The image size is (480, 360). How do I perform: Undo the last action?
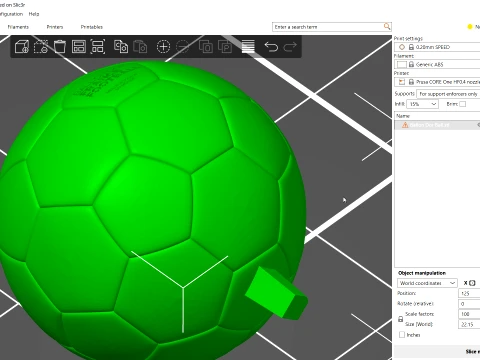[x=271, y=47]
